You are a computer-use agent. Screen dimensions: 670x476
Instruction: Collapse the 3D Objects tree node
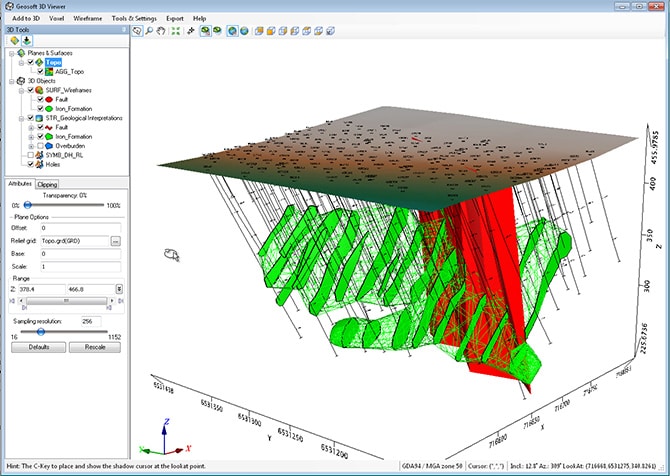point(12,81)
